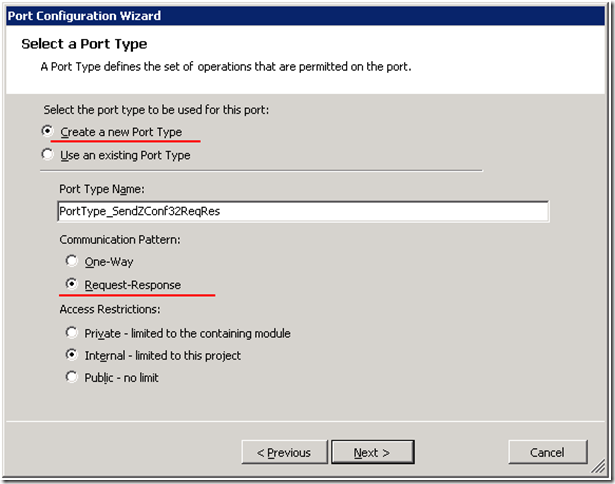The width and height of the screenshot is (615, 484).
Task: Click the port type description sentence
Action: 225,67
